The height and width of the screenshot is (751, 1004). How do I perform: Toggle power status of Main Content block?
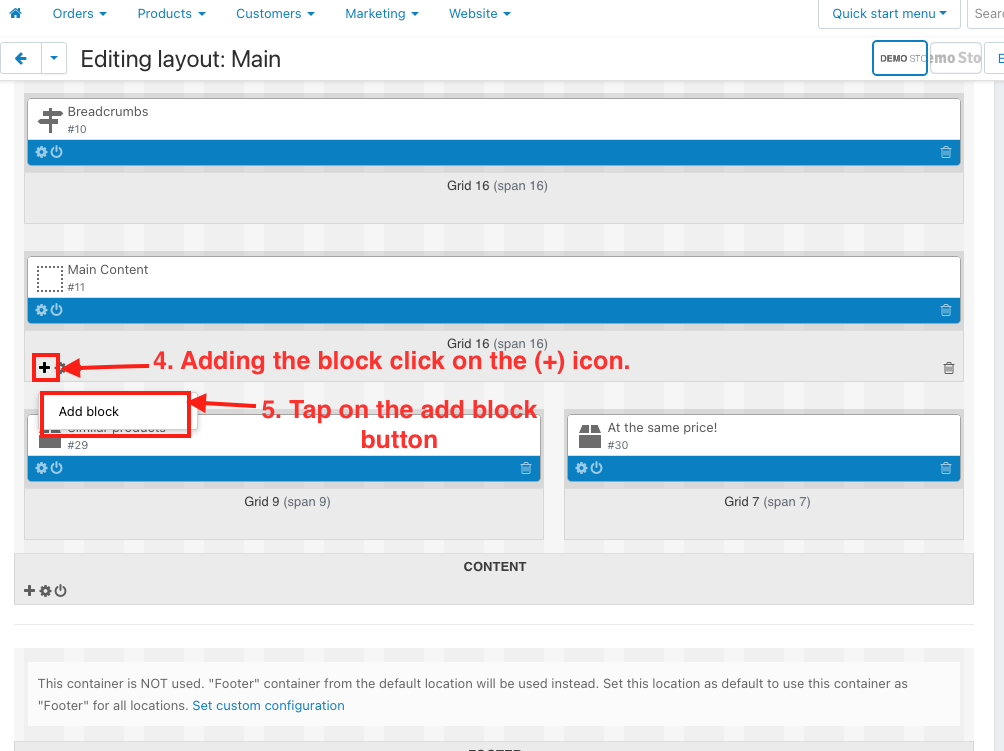57,310
